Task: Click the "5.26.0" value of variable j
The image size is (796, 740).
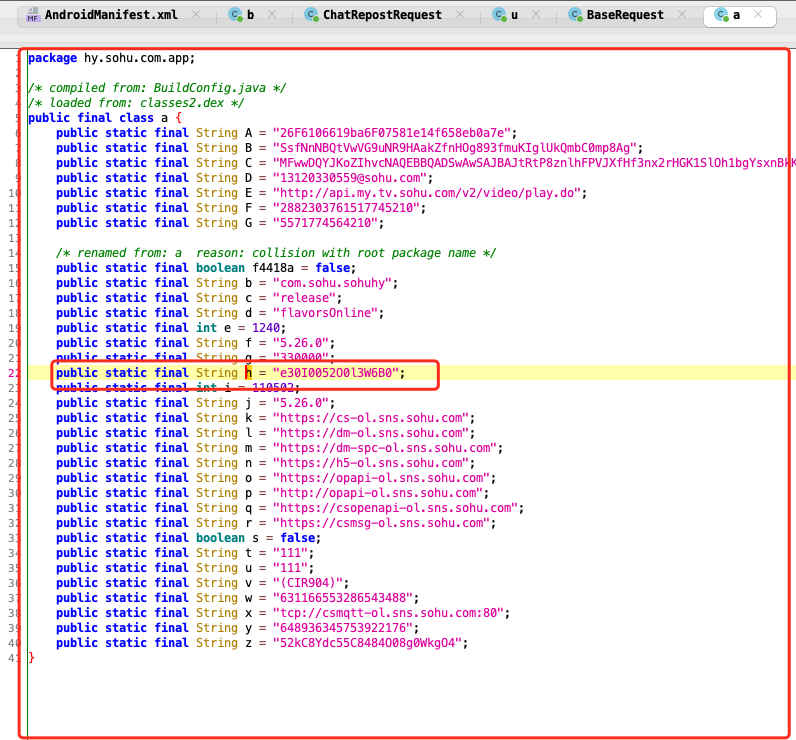Action: [x=301, y=403]
